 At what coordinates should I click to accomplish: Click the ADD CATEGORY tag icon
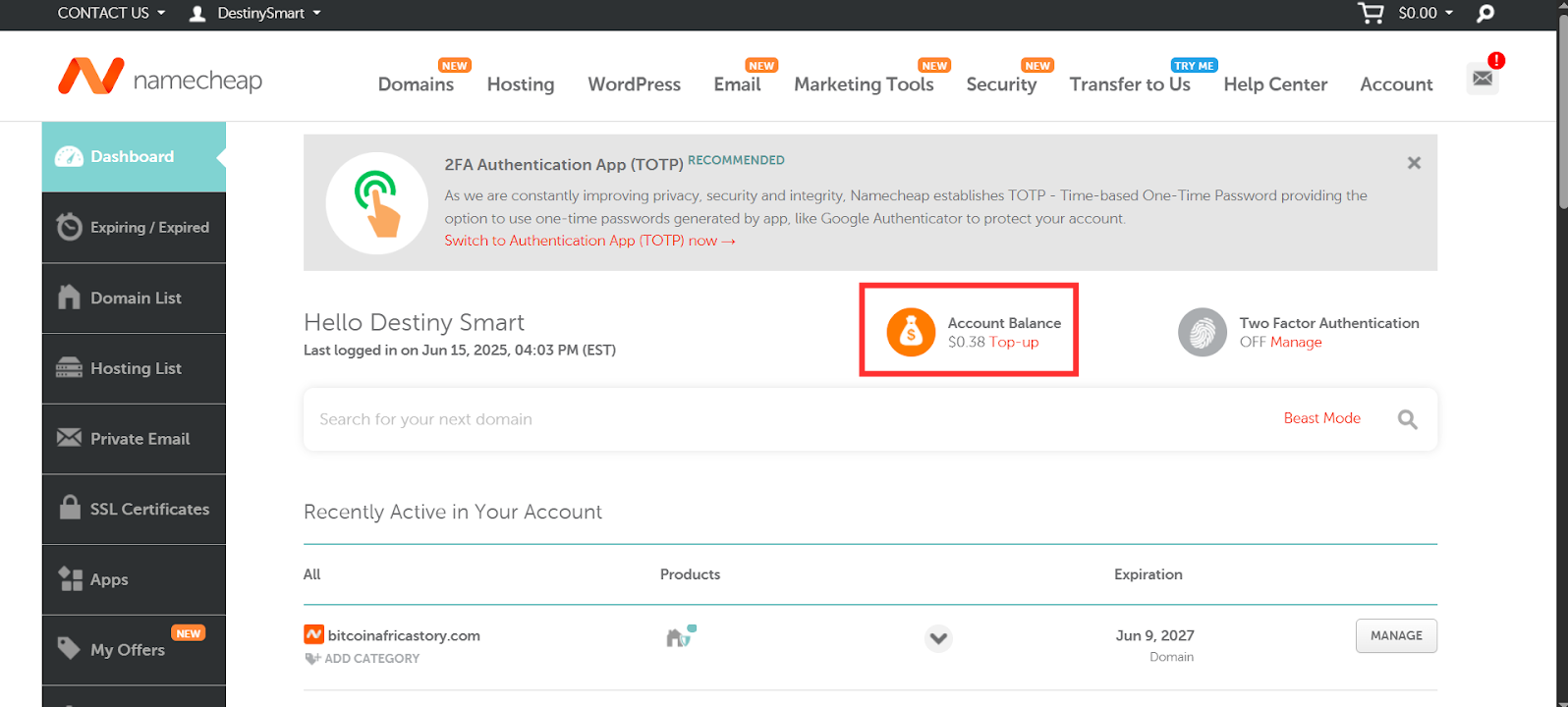click(x=312, y=659)
